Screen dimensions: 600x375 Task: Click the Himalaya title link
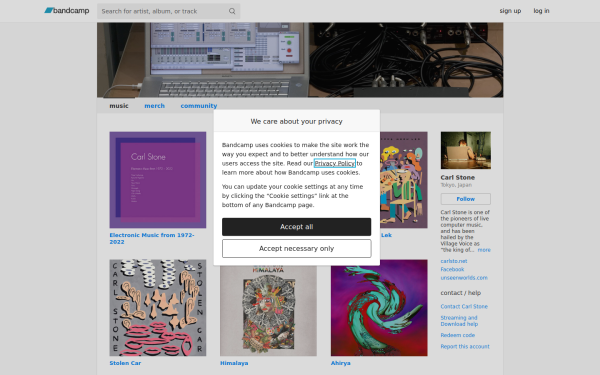click(x=234, y=363)
